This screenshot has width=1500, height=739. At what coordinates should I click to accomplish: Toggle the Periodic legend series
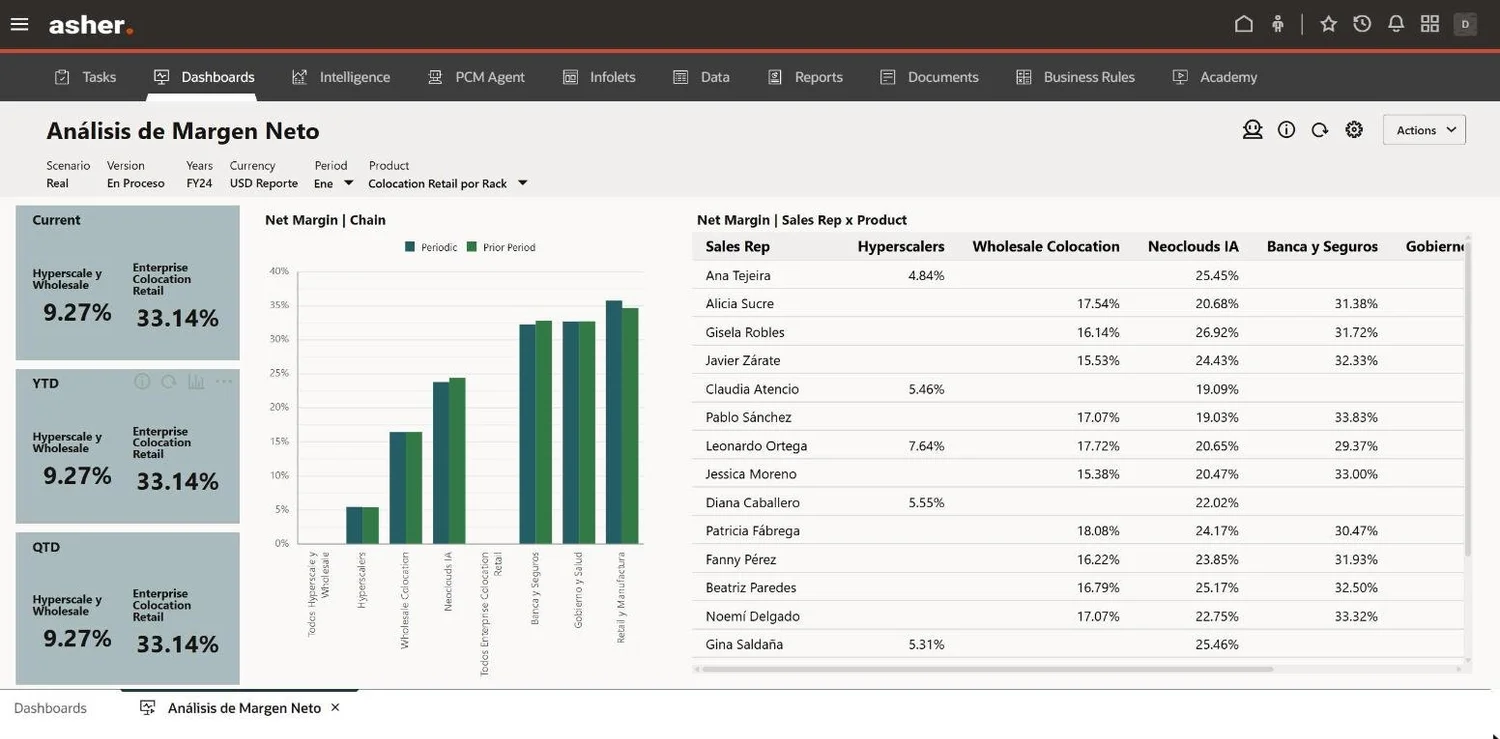431,247
